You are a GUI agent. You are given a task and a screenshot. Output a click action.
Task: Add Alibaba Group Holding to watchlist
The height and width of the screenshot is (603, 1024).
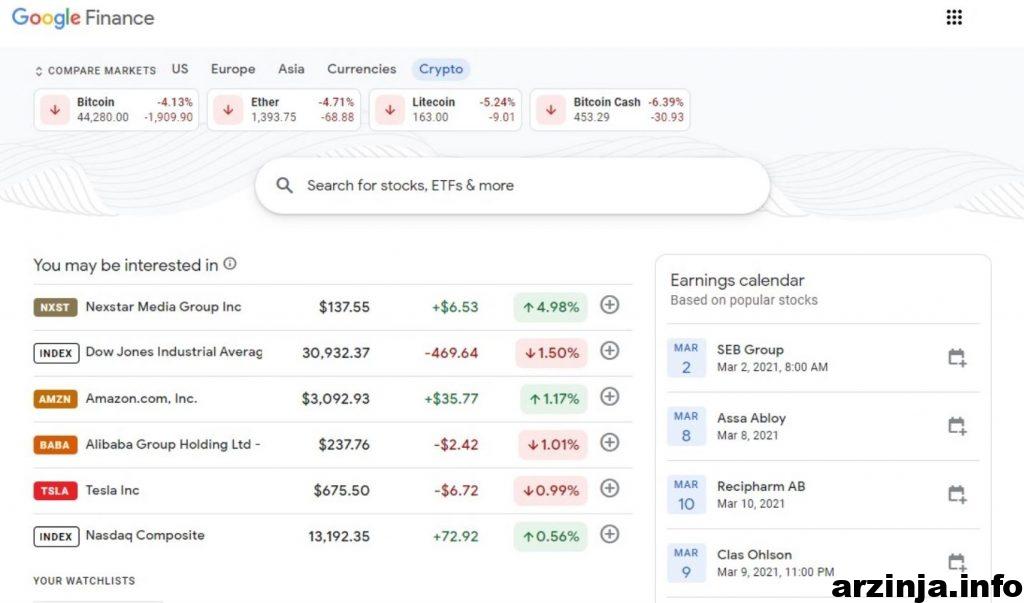click(609, 442)
